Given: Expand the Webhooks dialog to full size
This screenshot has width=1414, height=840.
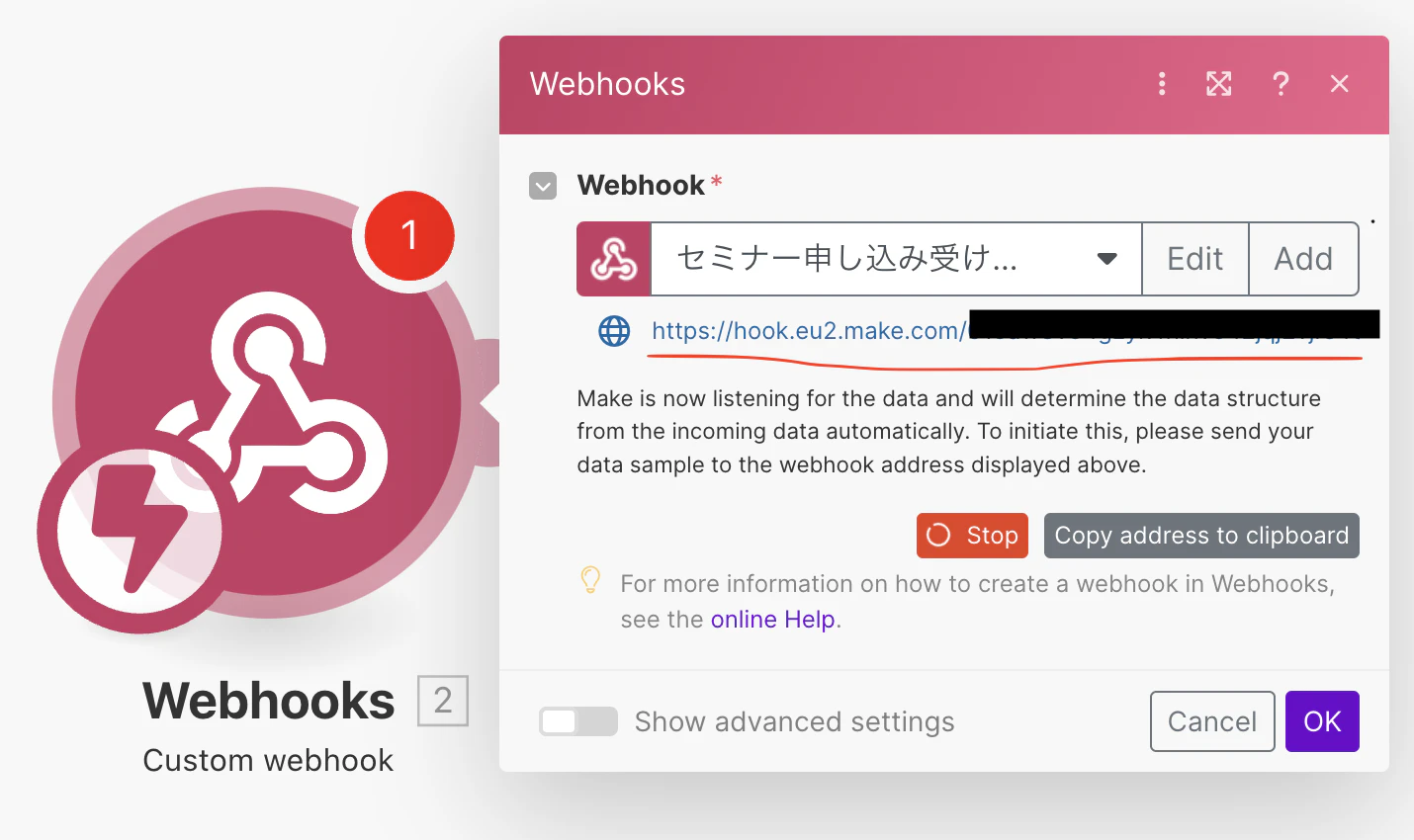Looking at the screenshot, I should [x=1219, y=84].
